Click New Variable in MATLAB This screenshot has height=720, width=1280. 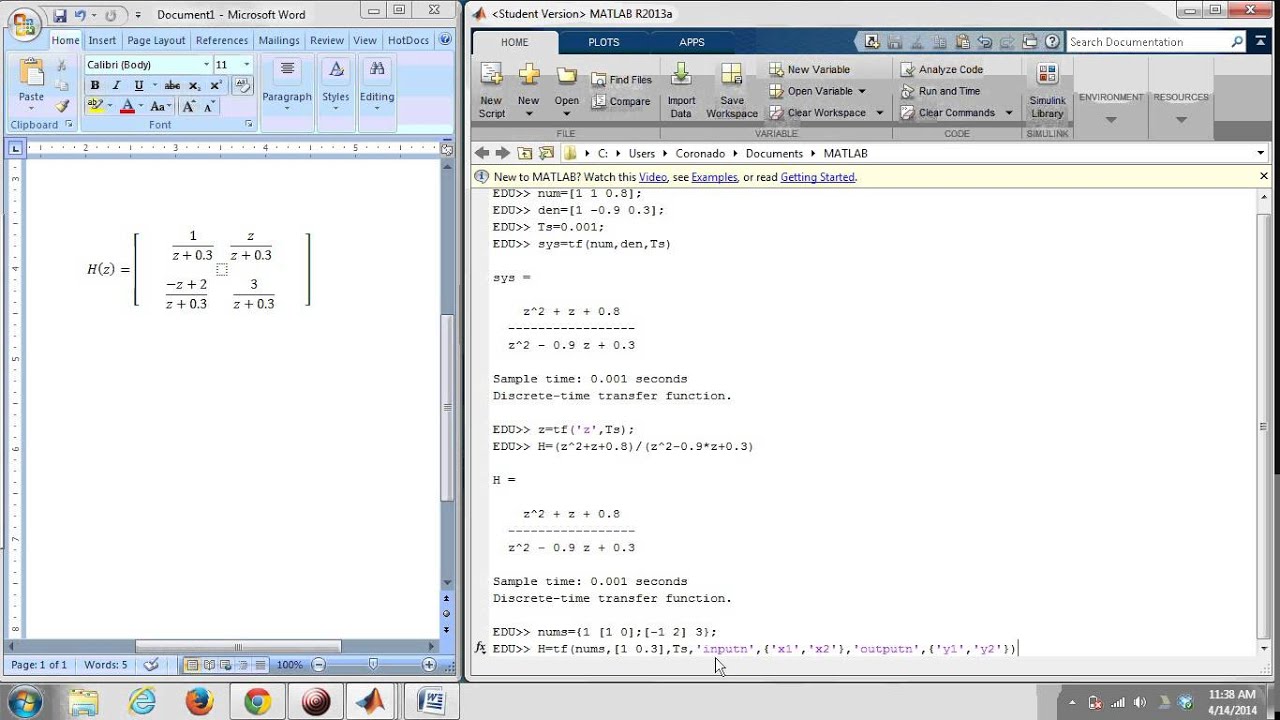pyautogui.click(x=809, y=69)
